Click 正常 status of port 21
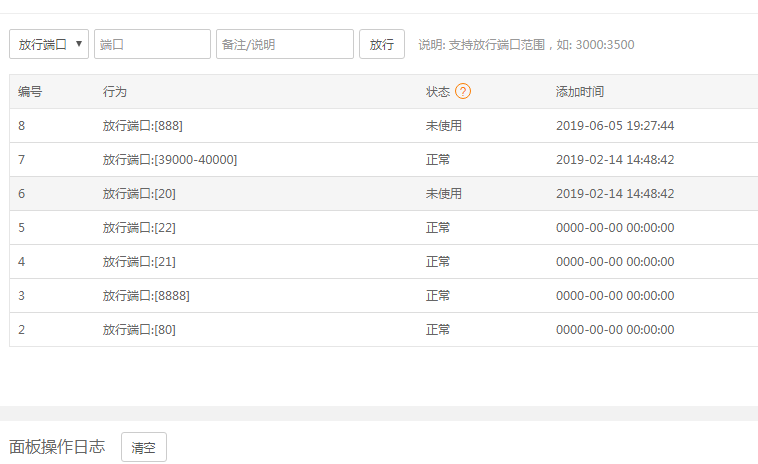Screen dimensions: 758x464 click(x=438, y=261)
